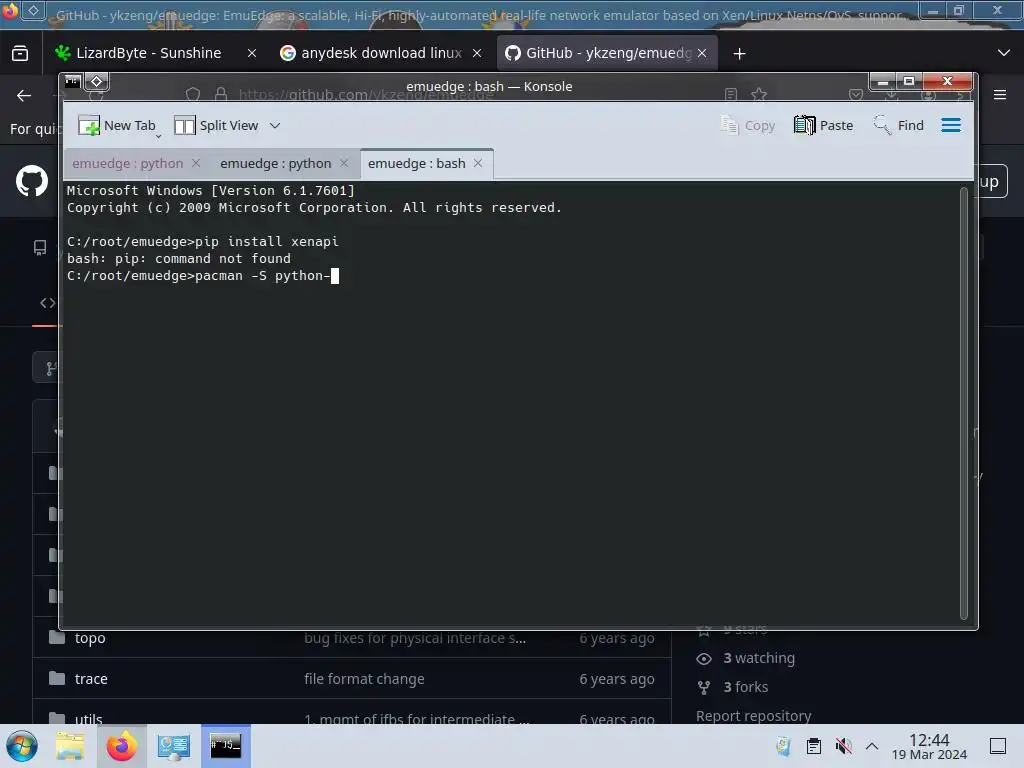Open Firefox from taskbar
Image resolution: width=1024 pixels, height=768 pixels.
(x=121, y=746)
